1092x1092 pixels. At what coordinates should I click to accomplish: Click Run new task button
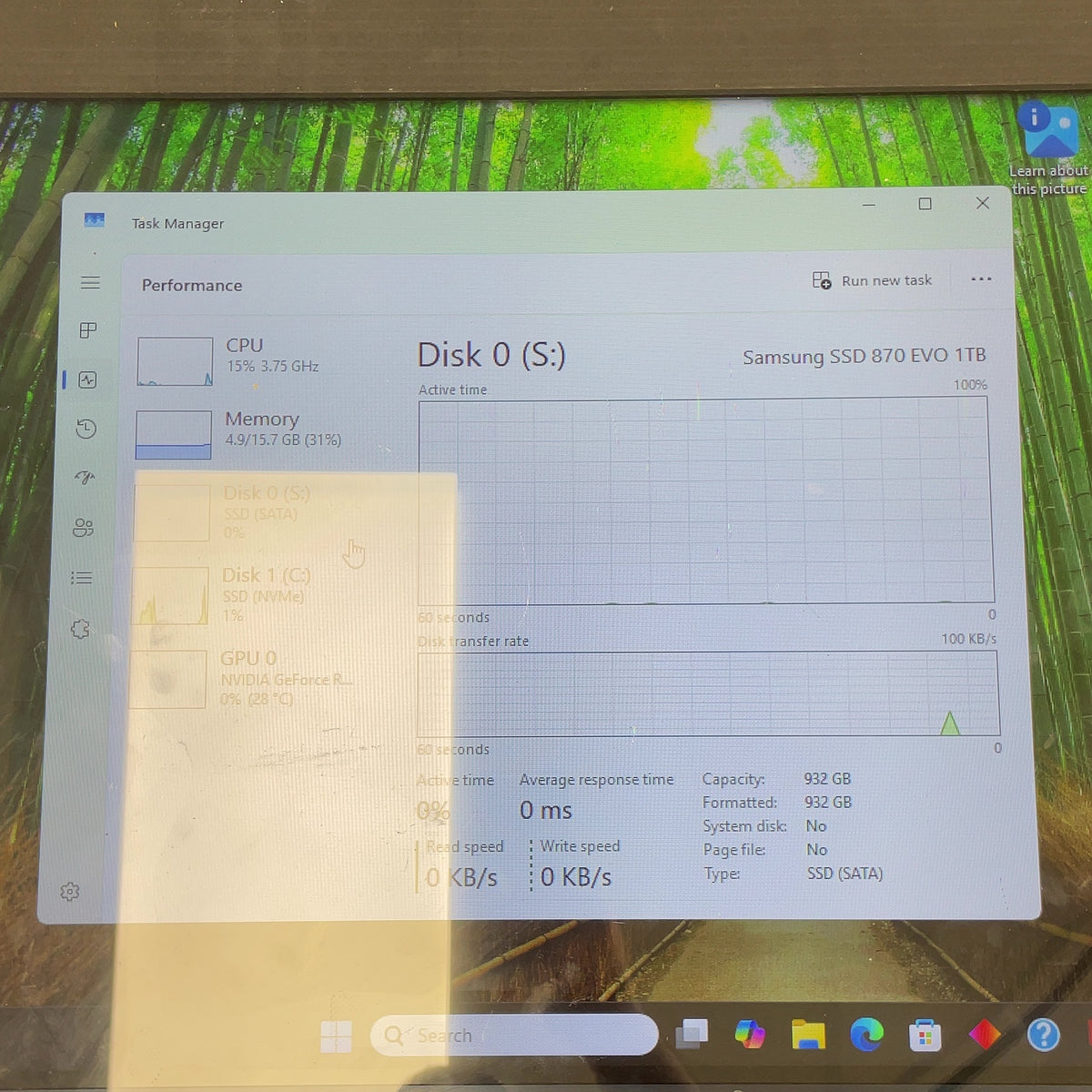(x=872, y=280)
